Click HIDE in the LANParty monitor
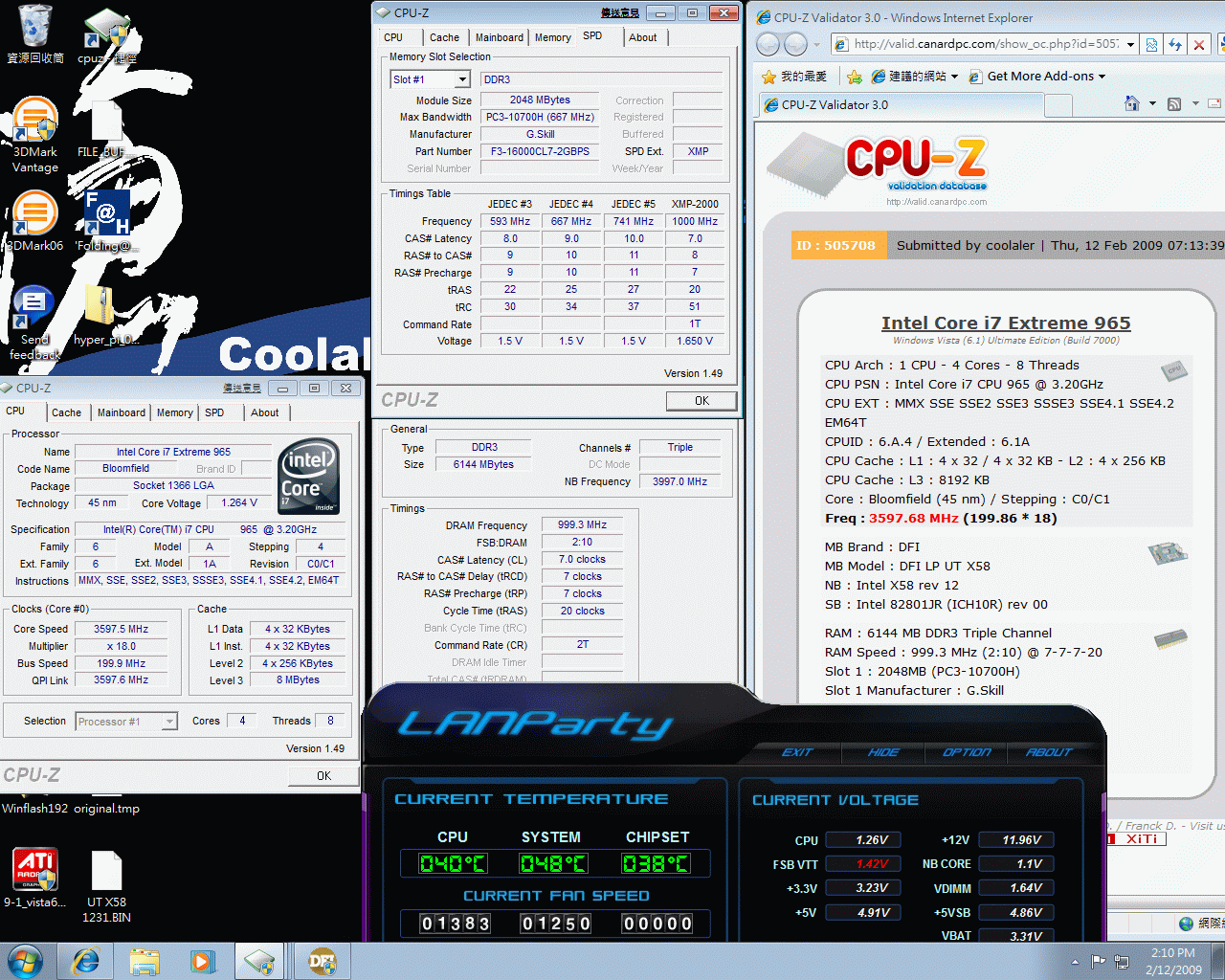The height and width of the screenshot is (980, 1225). (x=883, y=752)
